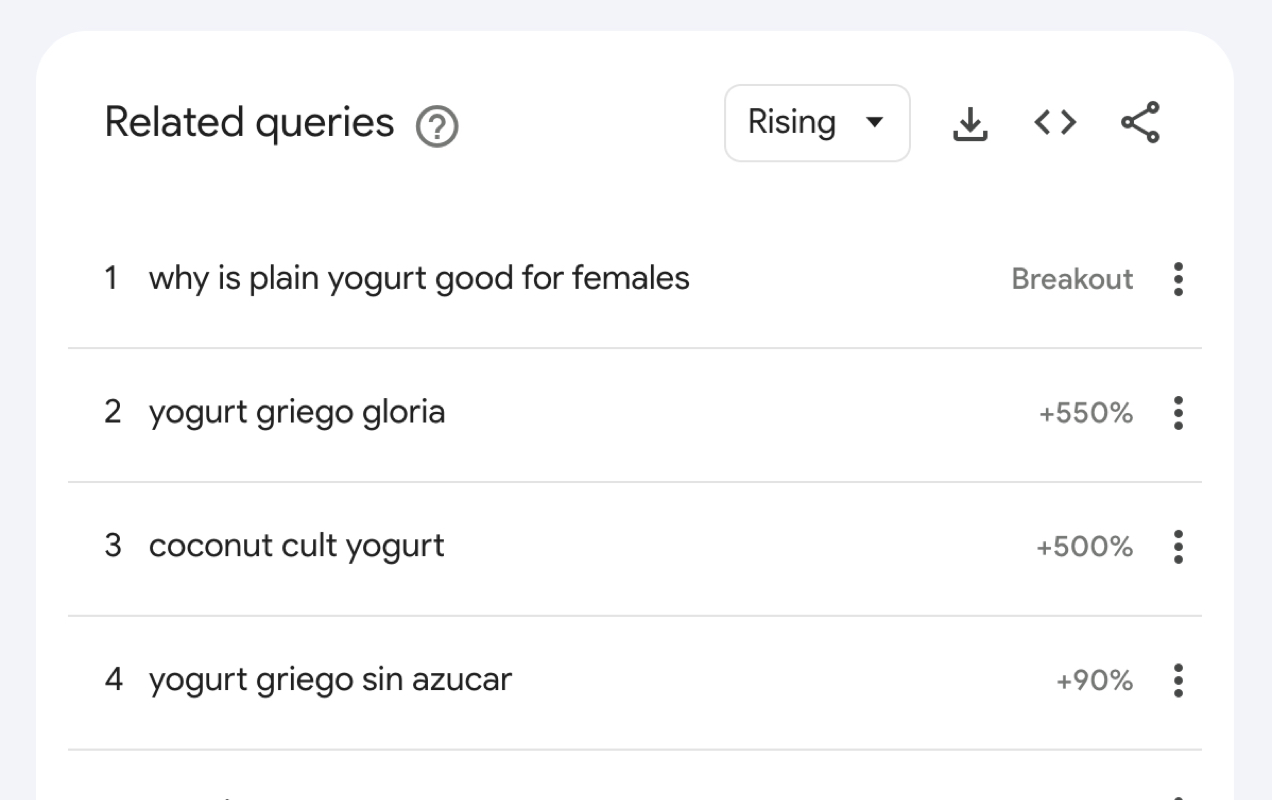The width and height of the screenshot is (1272, 800).
Task: Open more options for yogurt griego sin azucar
Action: coord(1178,681)
